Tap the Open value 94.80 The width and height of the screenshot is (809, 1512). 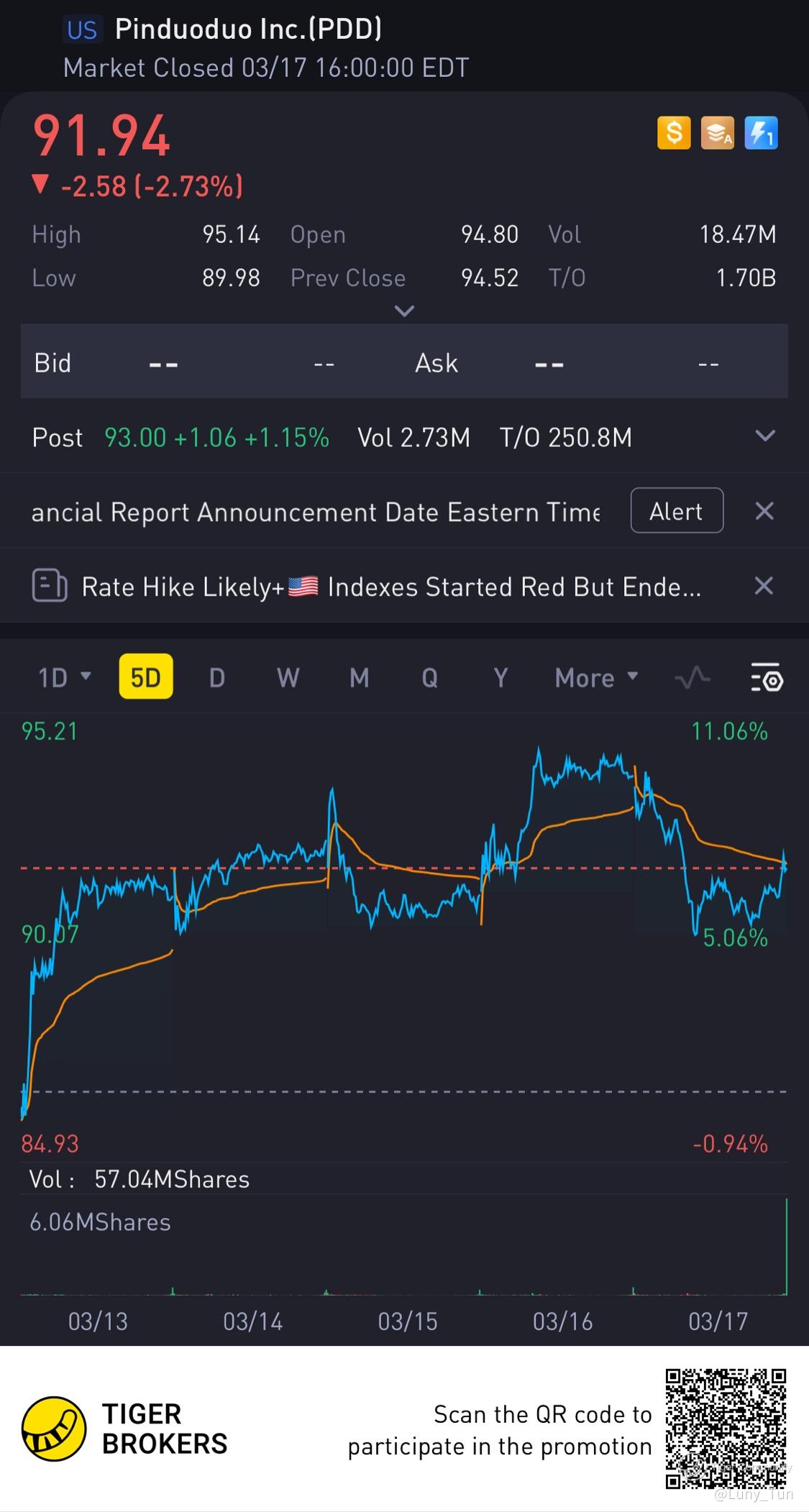tap(490, 234)
